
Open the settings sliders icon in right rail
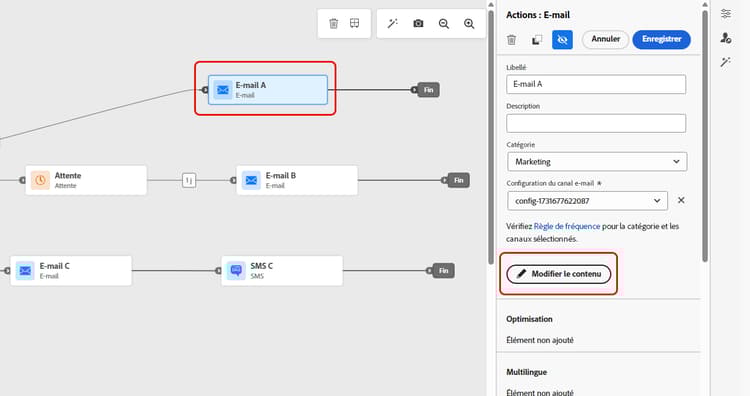point(726,13)
